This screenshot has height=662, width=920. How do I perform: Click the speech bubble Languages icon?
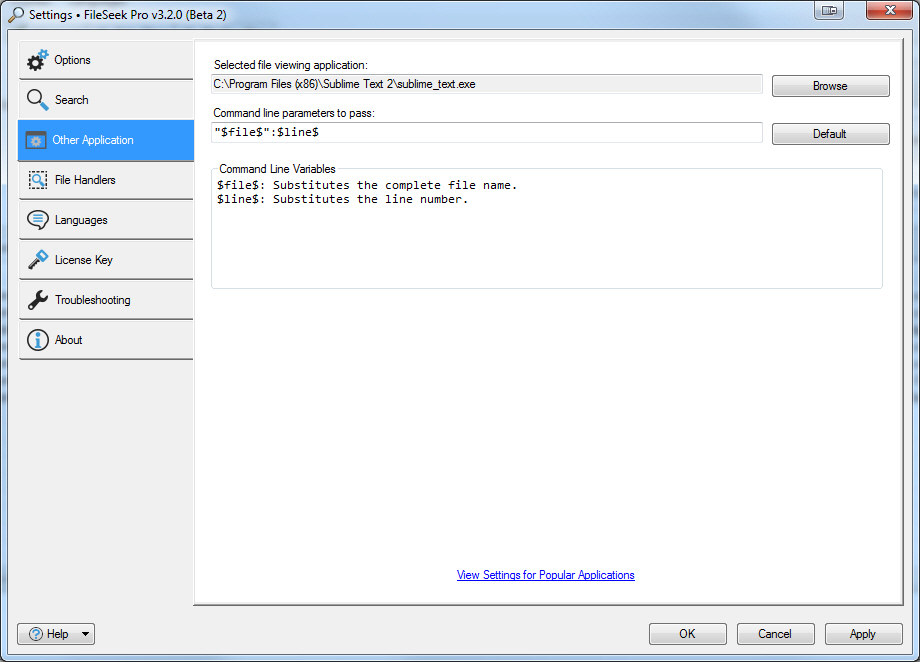click(x=37, y=220)
